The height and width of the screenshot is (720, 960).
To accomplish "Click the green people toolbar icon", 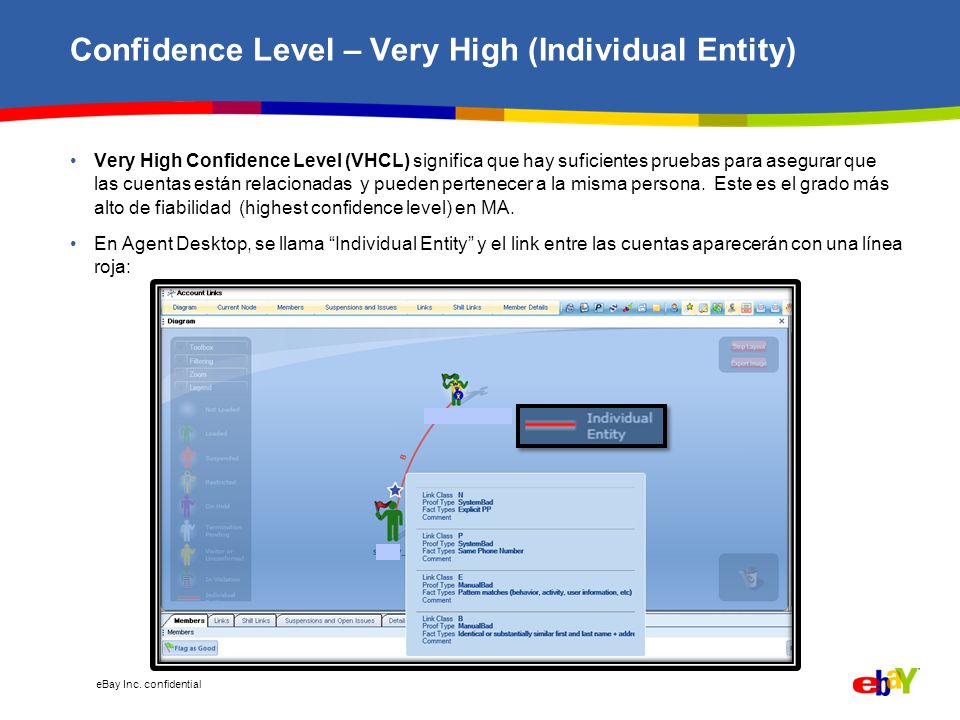I will 717,308.
